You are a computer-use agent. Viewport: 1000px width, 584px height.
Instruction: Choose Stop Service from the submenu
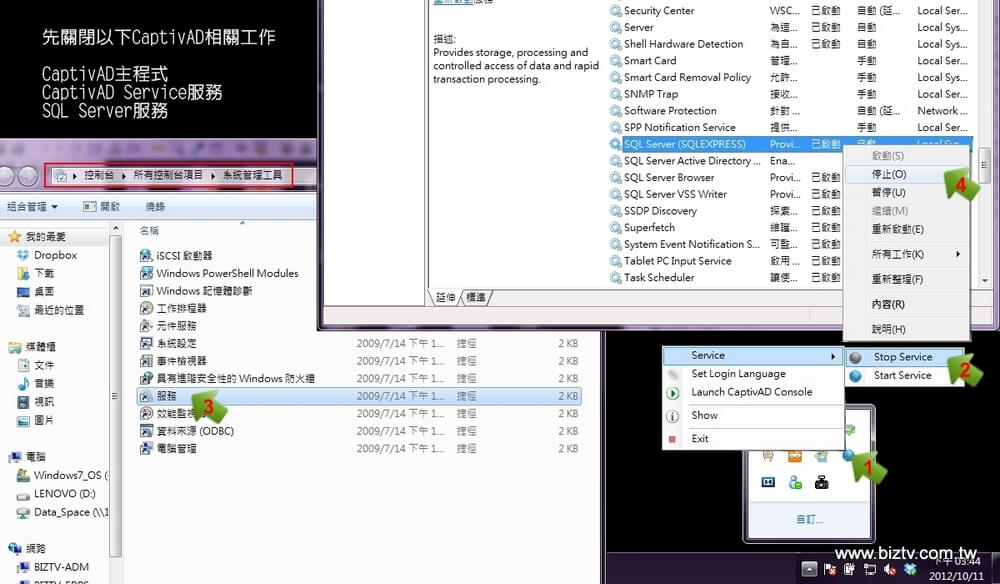coord(902,357)
